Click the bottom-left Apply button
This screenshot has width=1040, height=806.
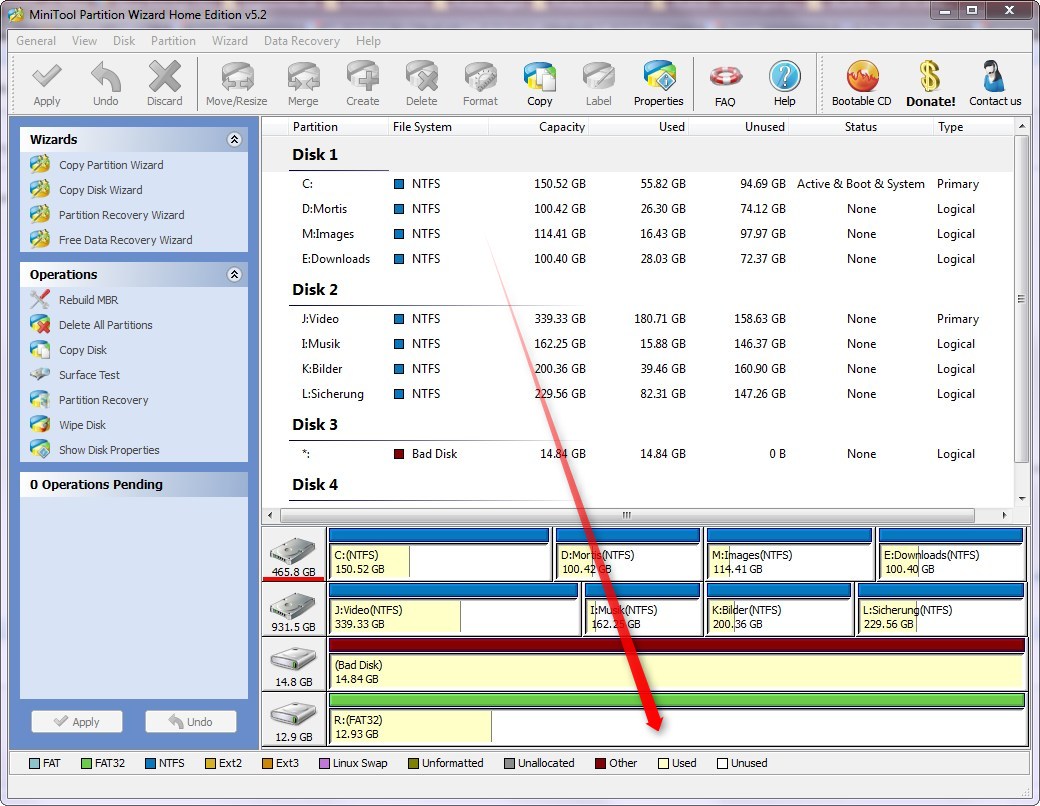(77, 721)
